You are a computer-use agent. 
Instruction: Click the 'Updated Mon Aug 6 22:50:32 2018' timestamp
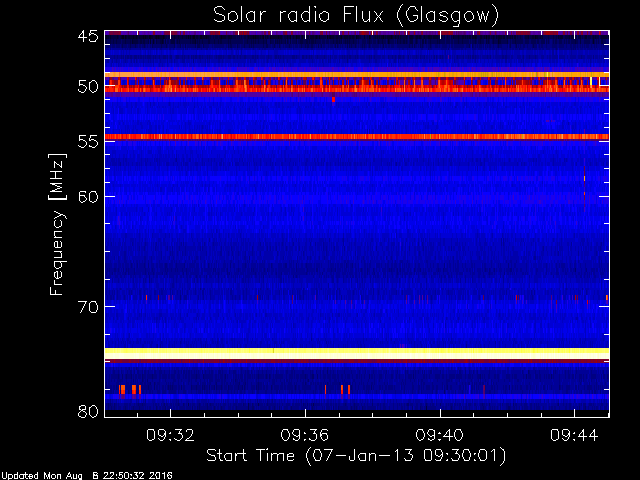87,476
